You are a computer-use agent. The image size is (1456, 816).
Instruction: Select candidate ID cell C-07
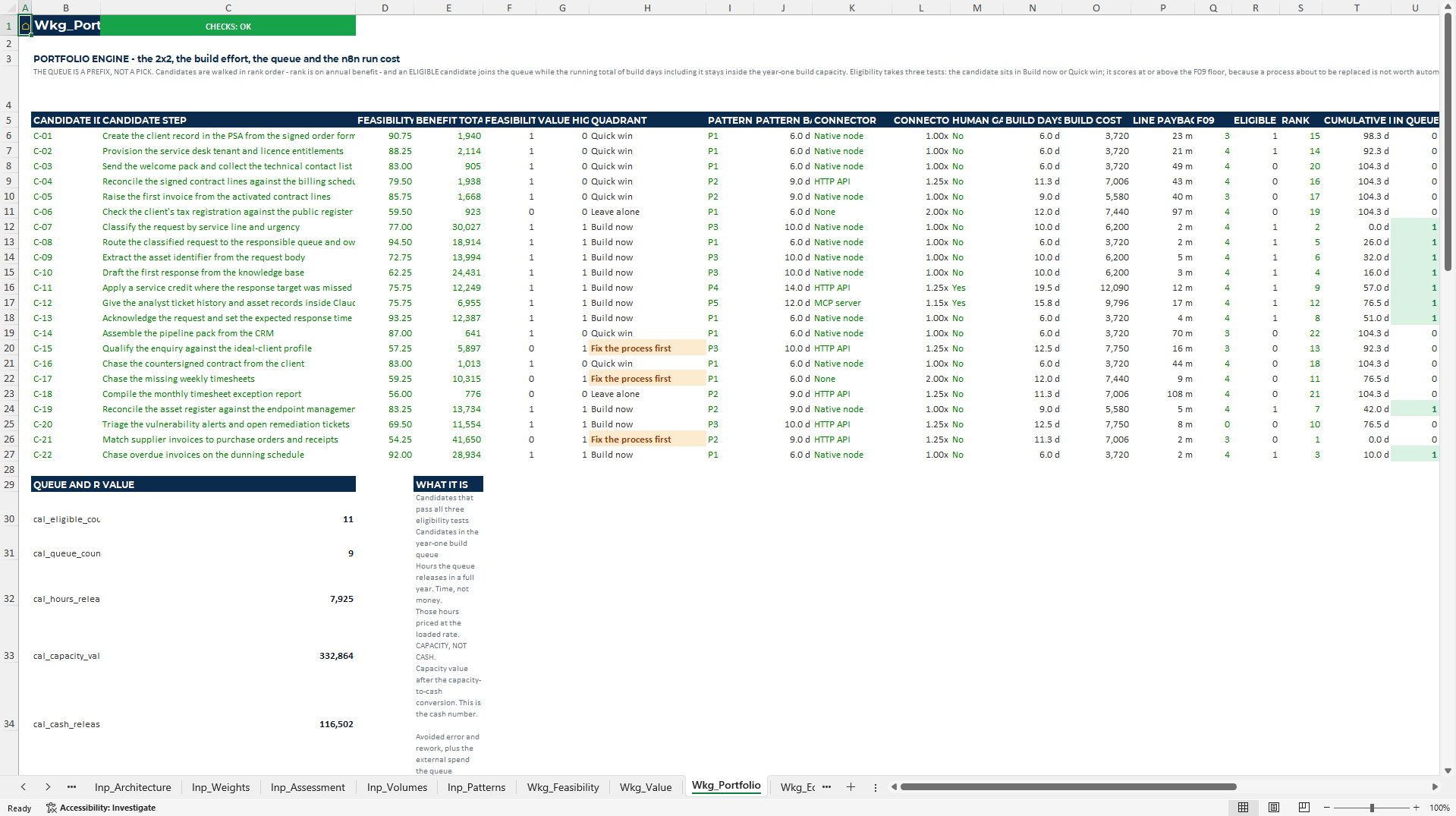point(65,227)
